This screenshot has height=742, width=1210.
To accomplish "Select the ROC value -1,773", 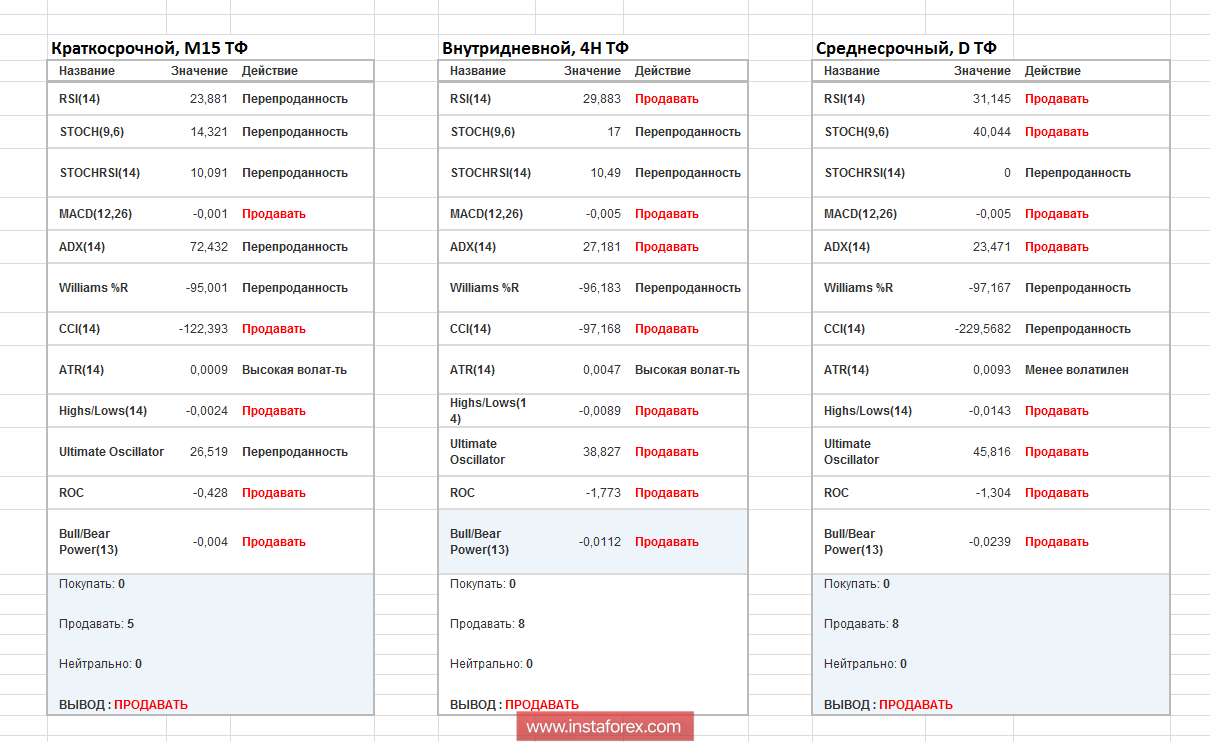I will [x=603, y=493].
